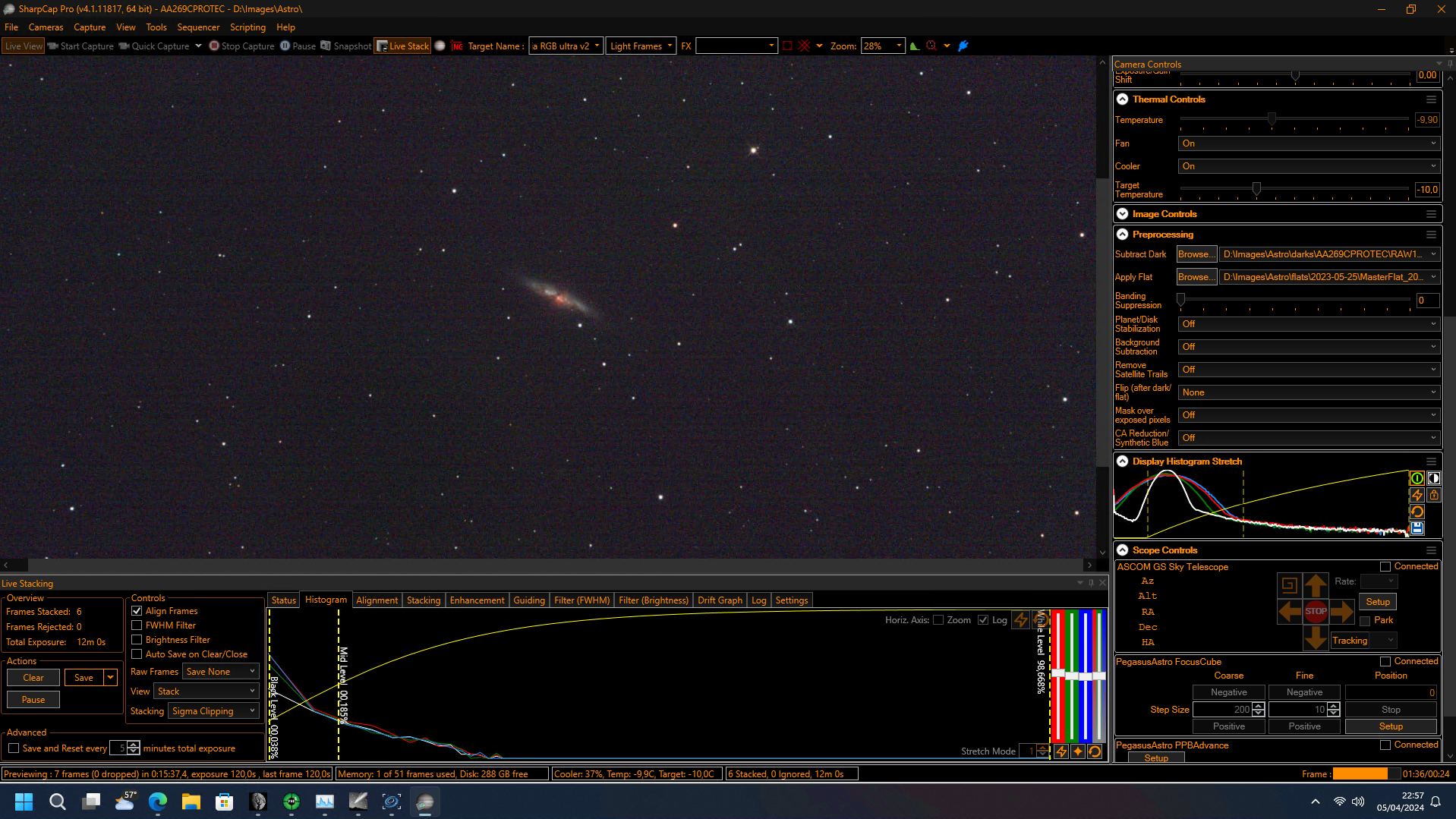
Task: Click the right arrow scope movement button
Action: pyautogui.click(x=1342, y=611)
